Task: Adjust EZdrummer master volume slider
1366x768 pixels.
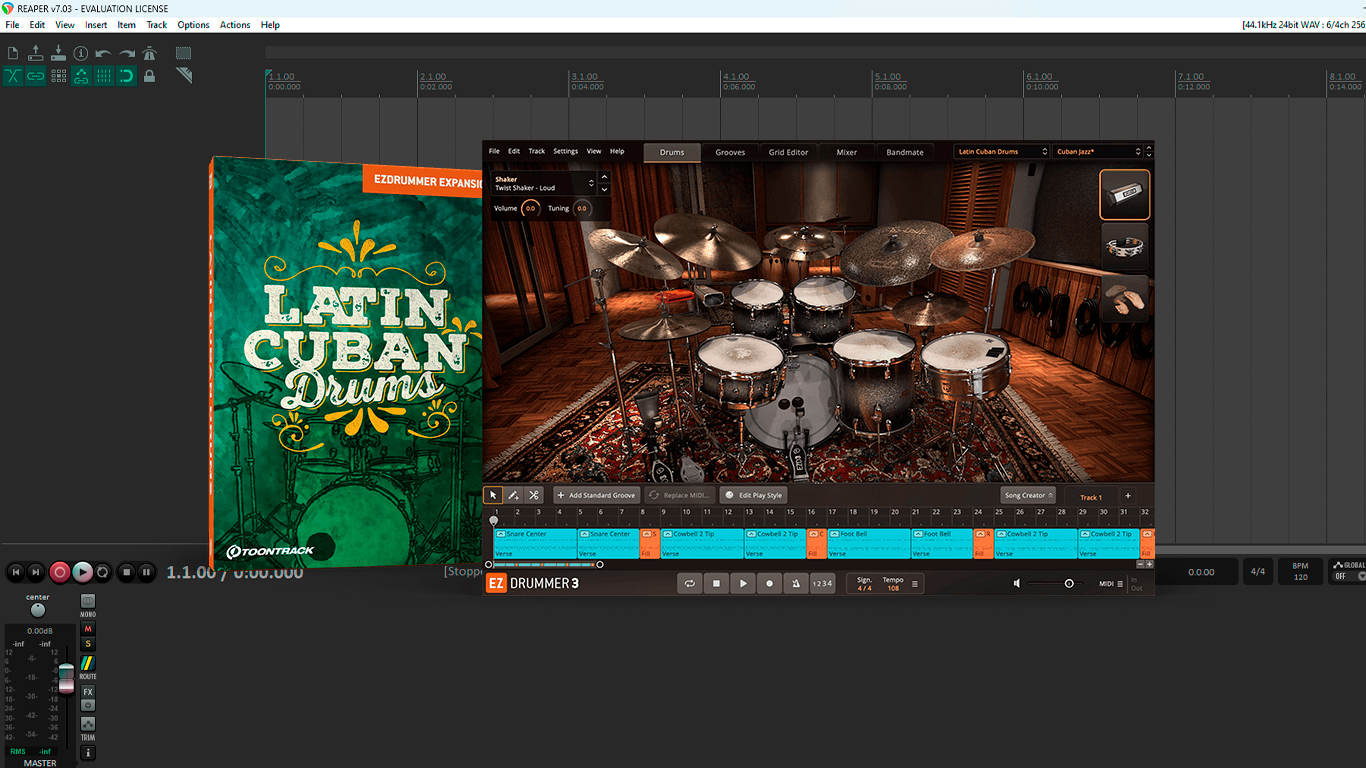Action: coord(1056,583)
